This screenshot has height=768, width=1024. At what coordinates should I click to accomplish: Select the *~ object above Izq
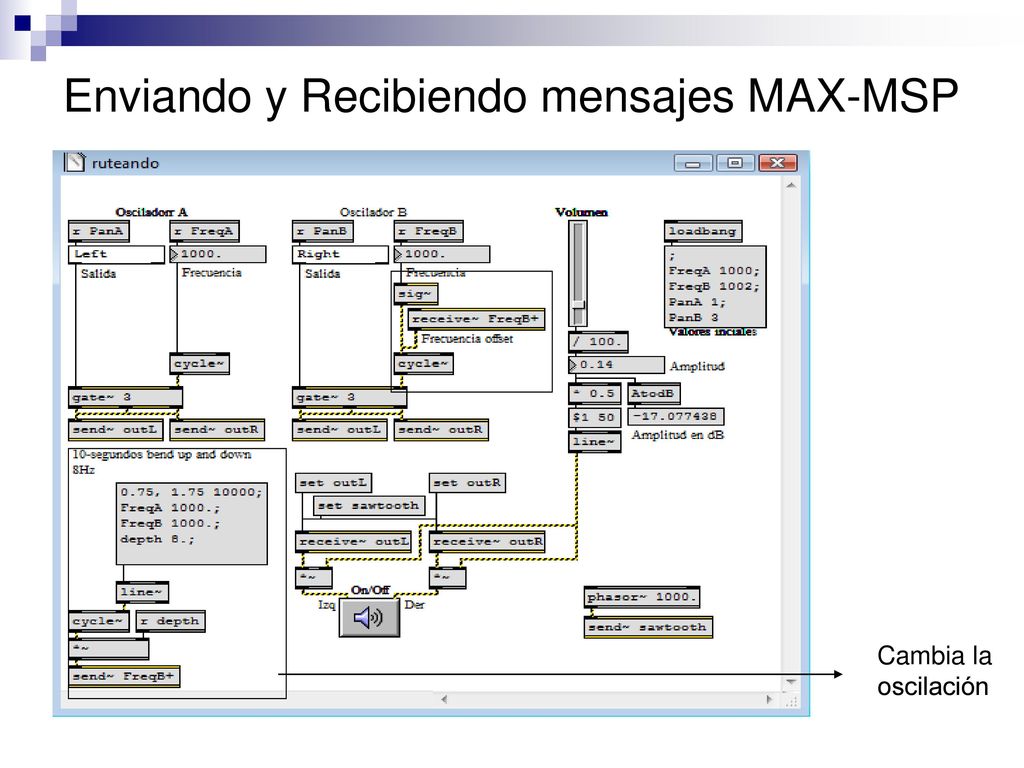click(x=314, y=578)
